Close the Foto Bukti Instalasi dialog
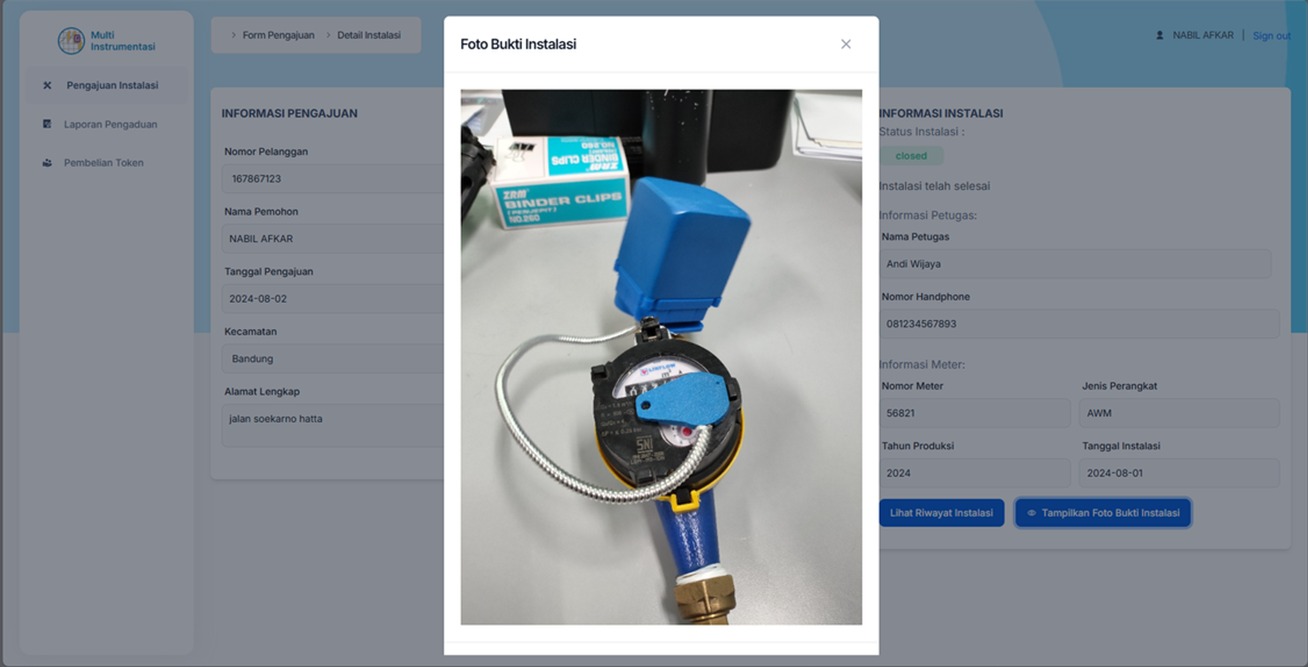Viewport: 1308px width, 667px height. tap(846, 44)
